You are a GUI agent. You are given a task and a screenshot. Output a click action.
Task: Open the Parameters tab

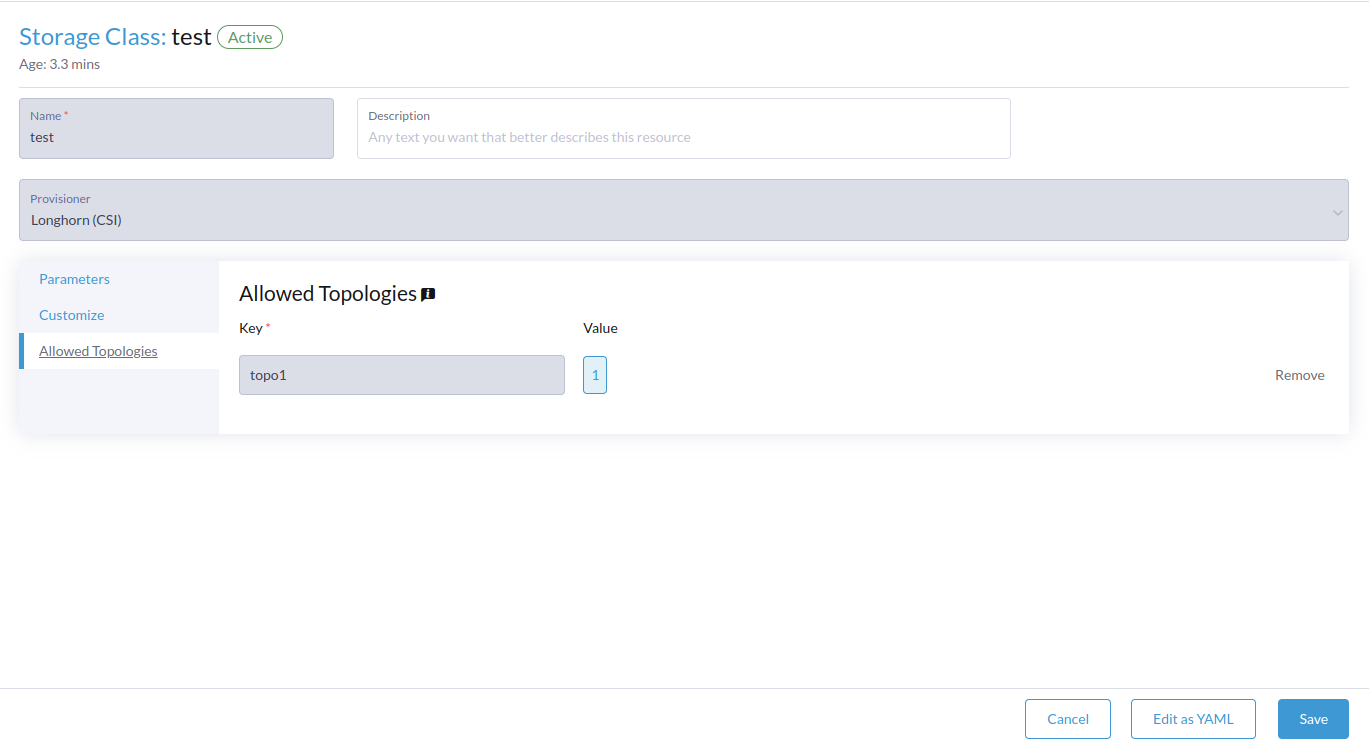74,279
